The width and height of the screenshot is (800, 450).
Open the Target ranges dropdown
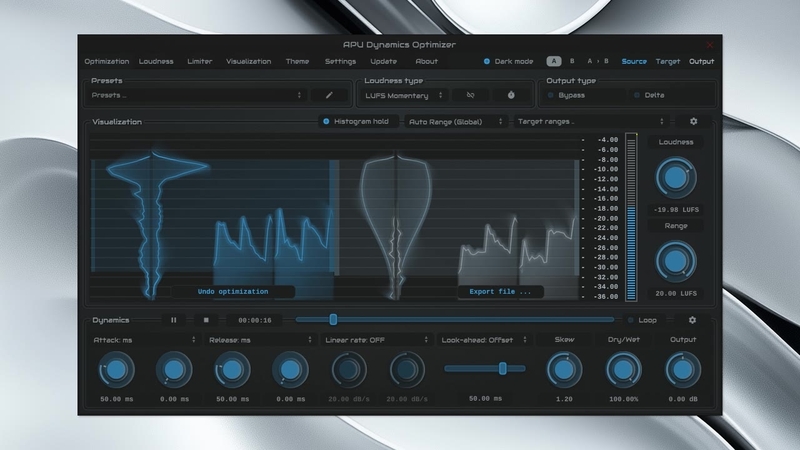click(x=591, y=121)
